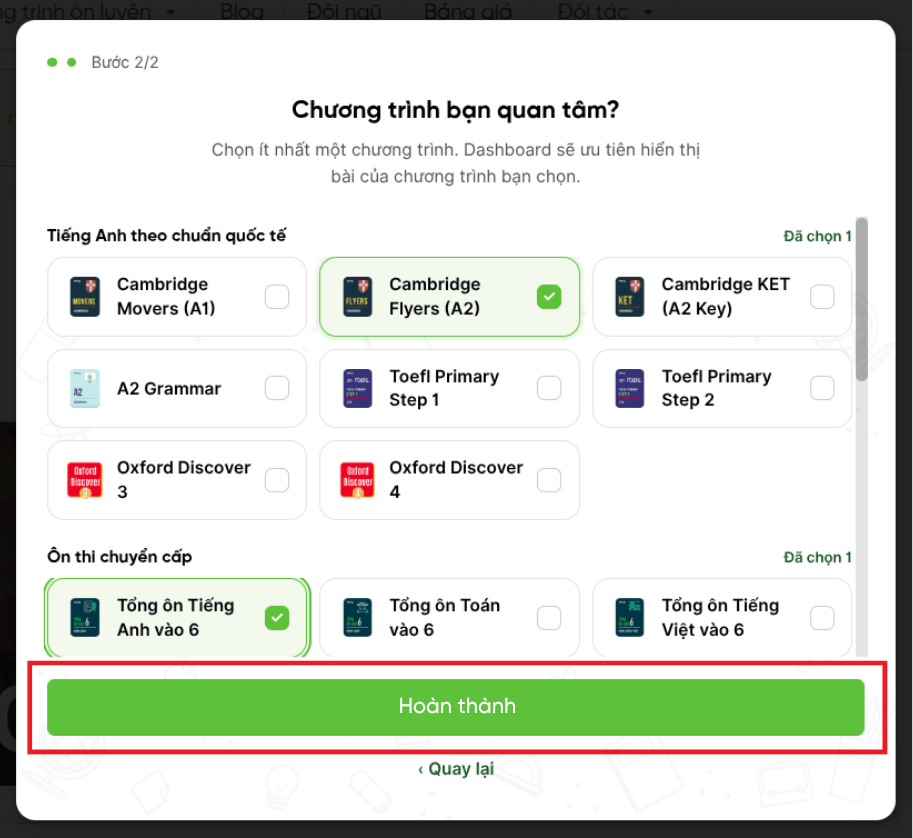Viewport: 913px width, 838px height.
Task: Click the Tổng ôn Tiếng Anh vào 6 label
Action: pyautogui.click(x=175, y=617)
